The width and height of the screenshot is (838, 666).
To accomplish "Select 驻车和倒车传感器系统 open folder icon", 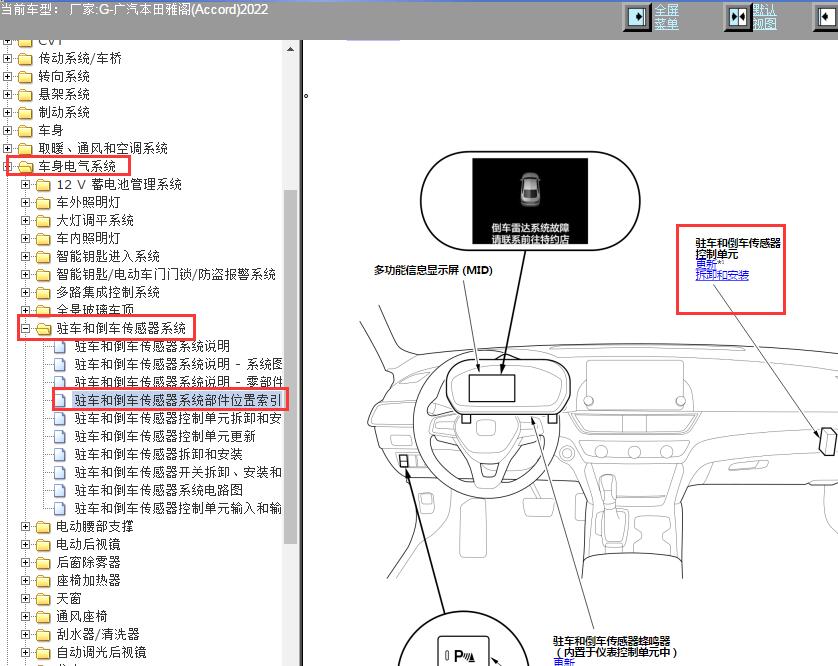I will (x=43, y=329).
